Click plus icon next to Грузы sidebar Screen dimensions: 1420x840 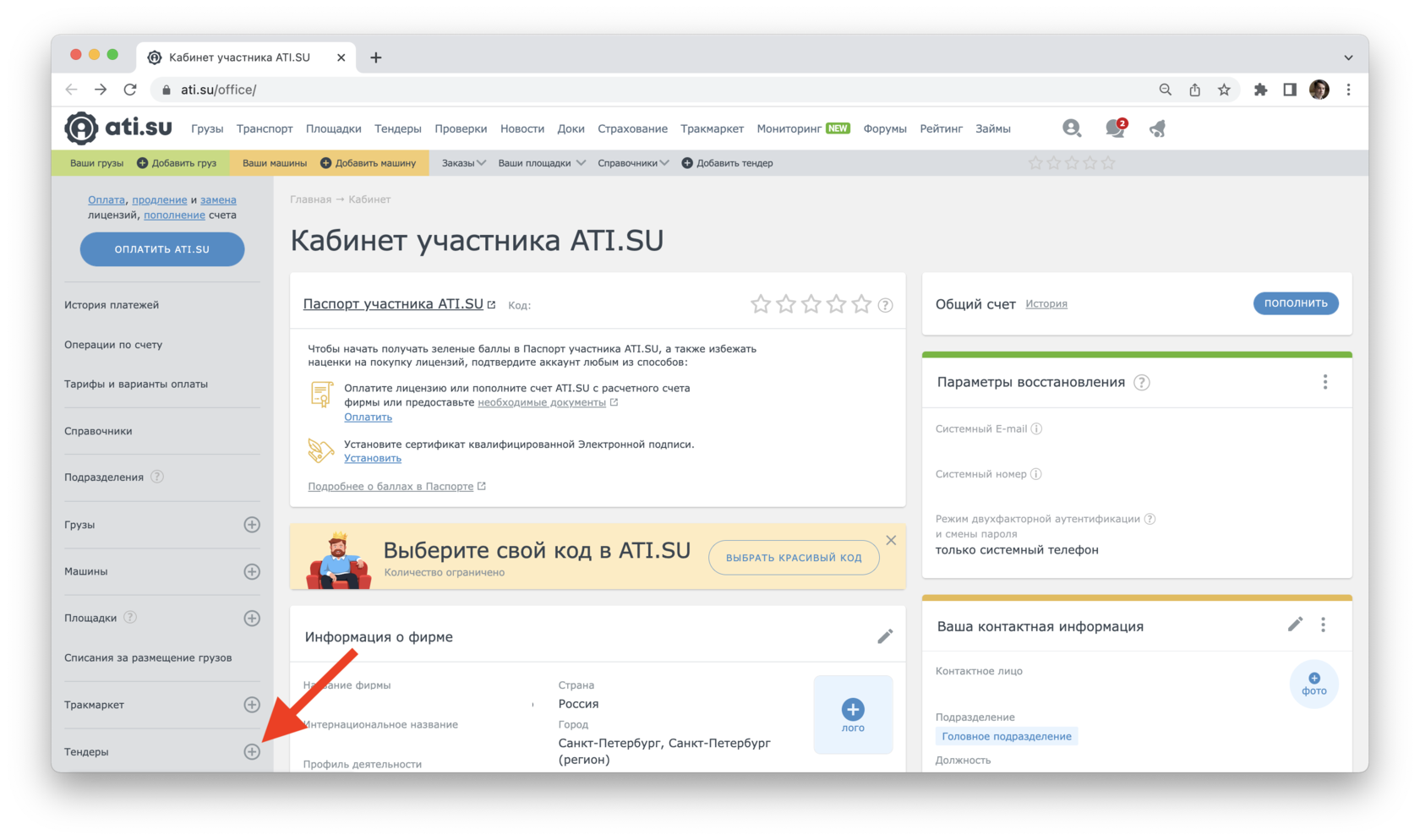(252, 525)
